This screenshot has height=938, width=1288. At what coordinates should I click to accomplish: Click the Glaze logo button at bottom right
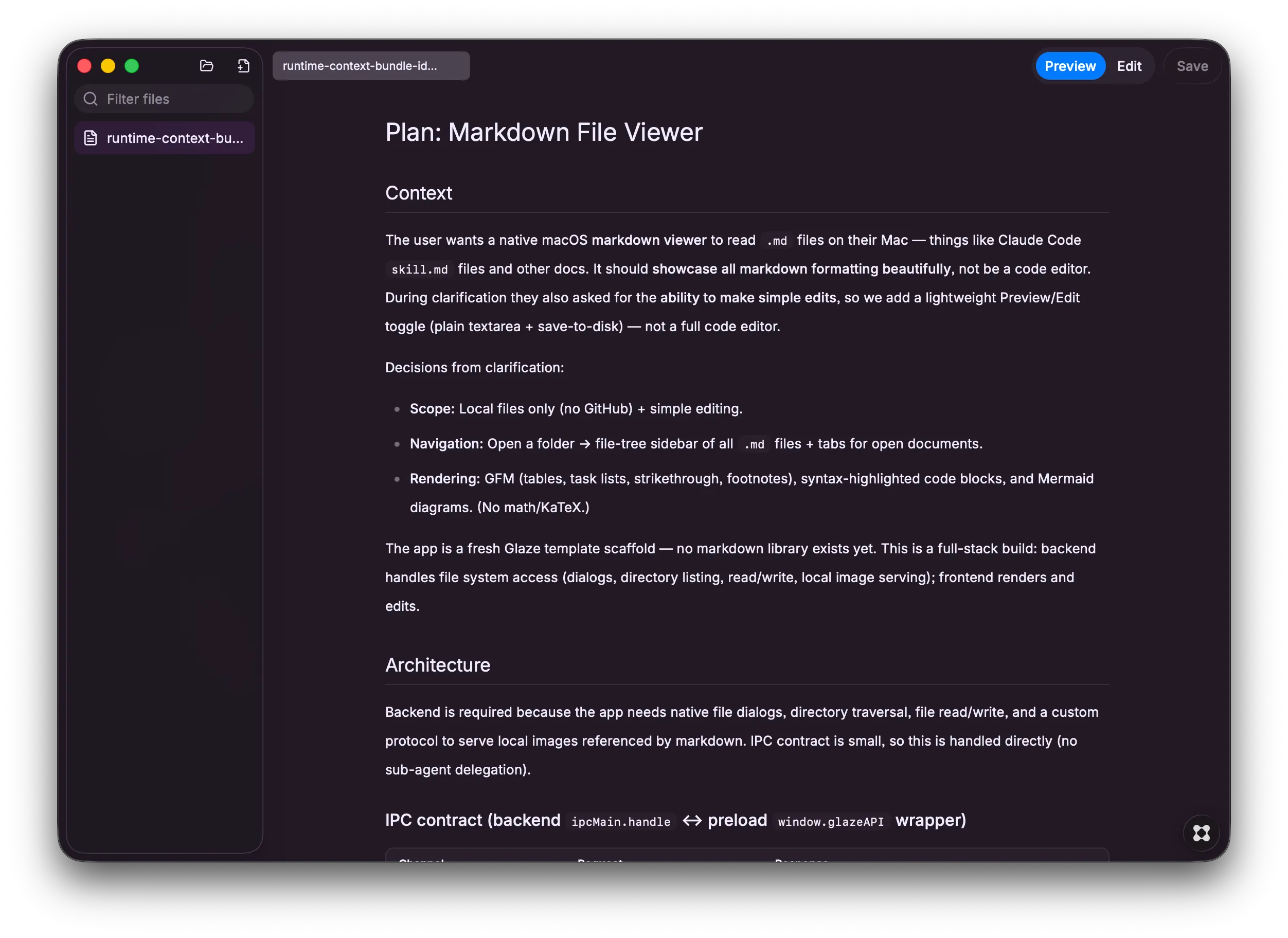[1201, 833]
